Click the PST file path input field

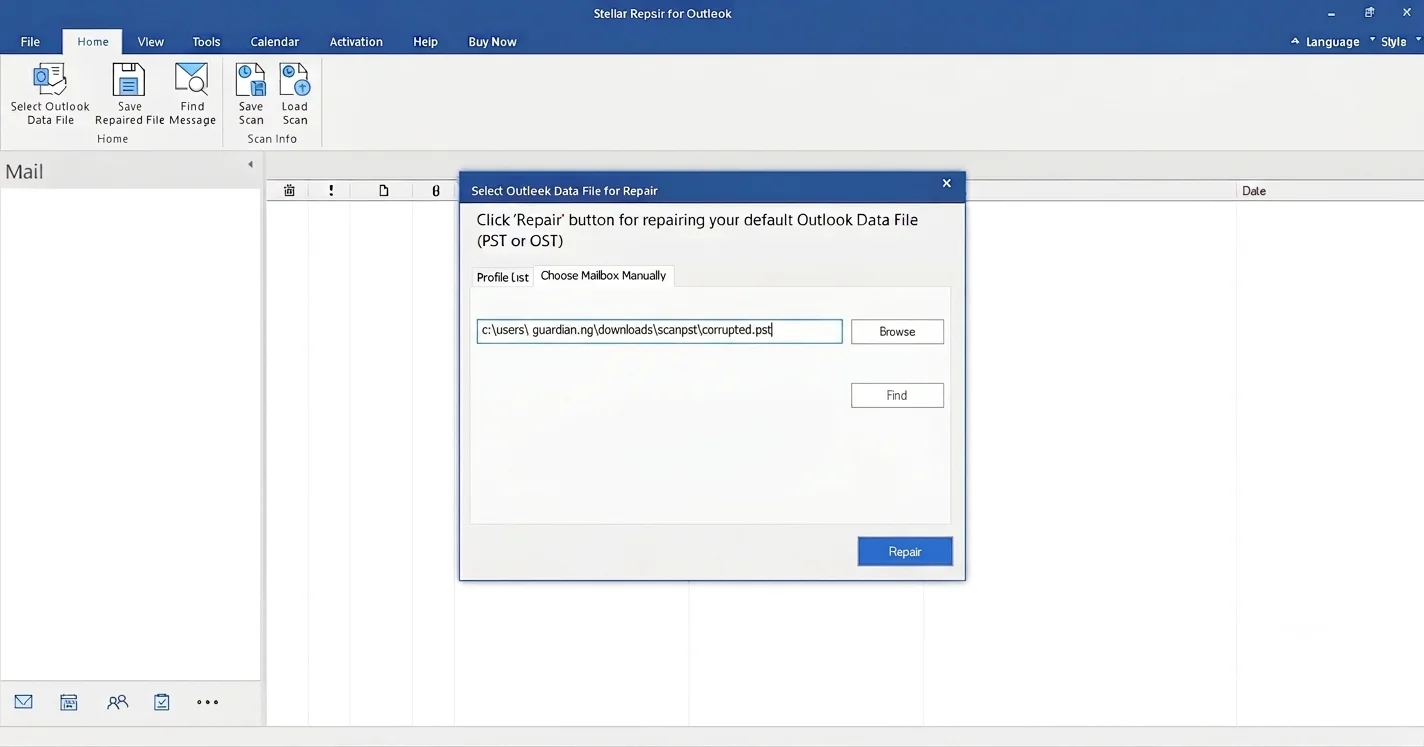[660, 331]
